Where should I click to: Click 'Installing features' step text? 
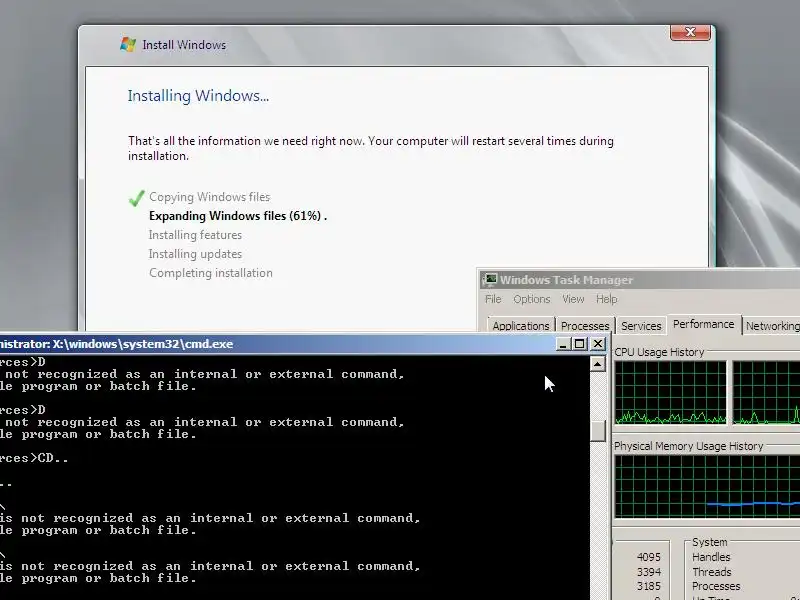point(195,235)
